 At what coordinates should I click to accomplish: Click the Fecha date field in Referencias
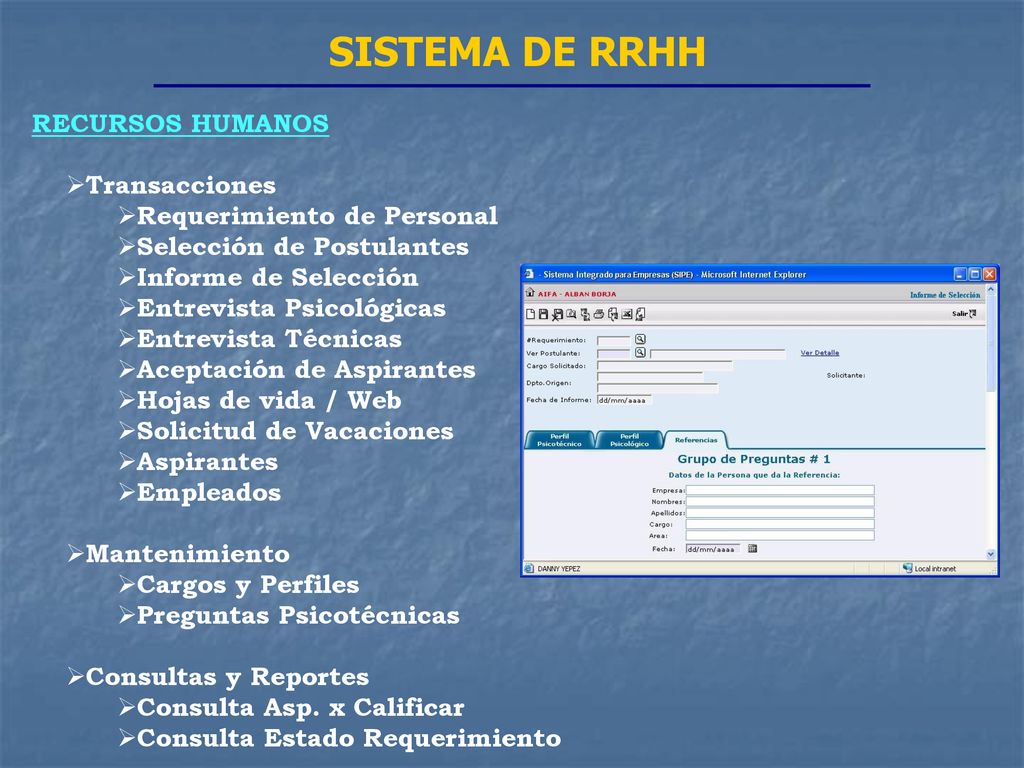712,549
